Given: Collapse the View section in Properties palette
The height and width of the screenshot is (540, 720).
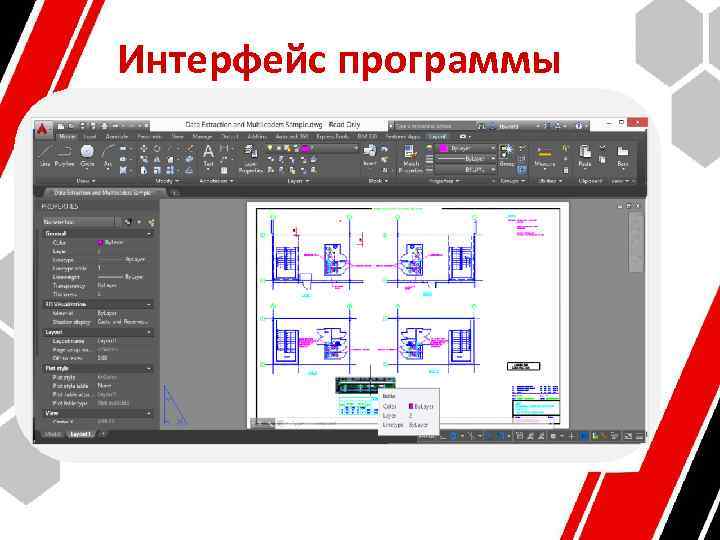Looking at the screenshot, I should coord(149,413).
